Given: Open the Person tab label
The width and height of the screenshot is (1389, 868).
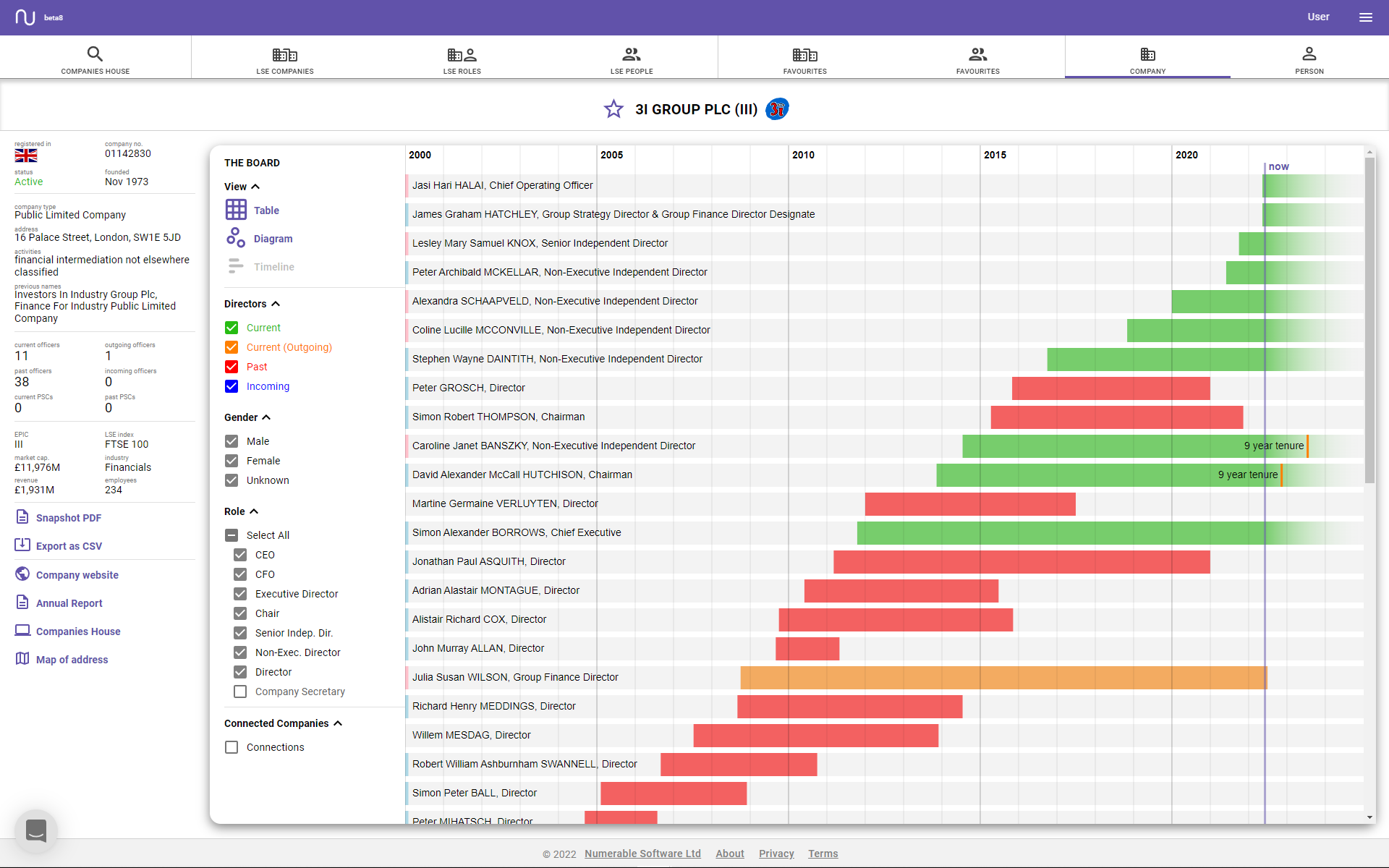Looking at the screenshot, I should (x=1309, y=72).
